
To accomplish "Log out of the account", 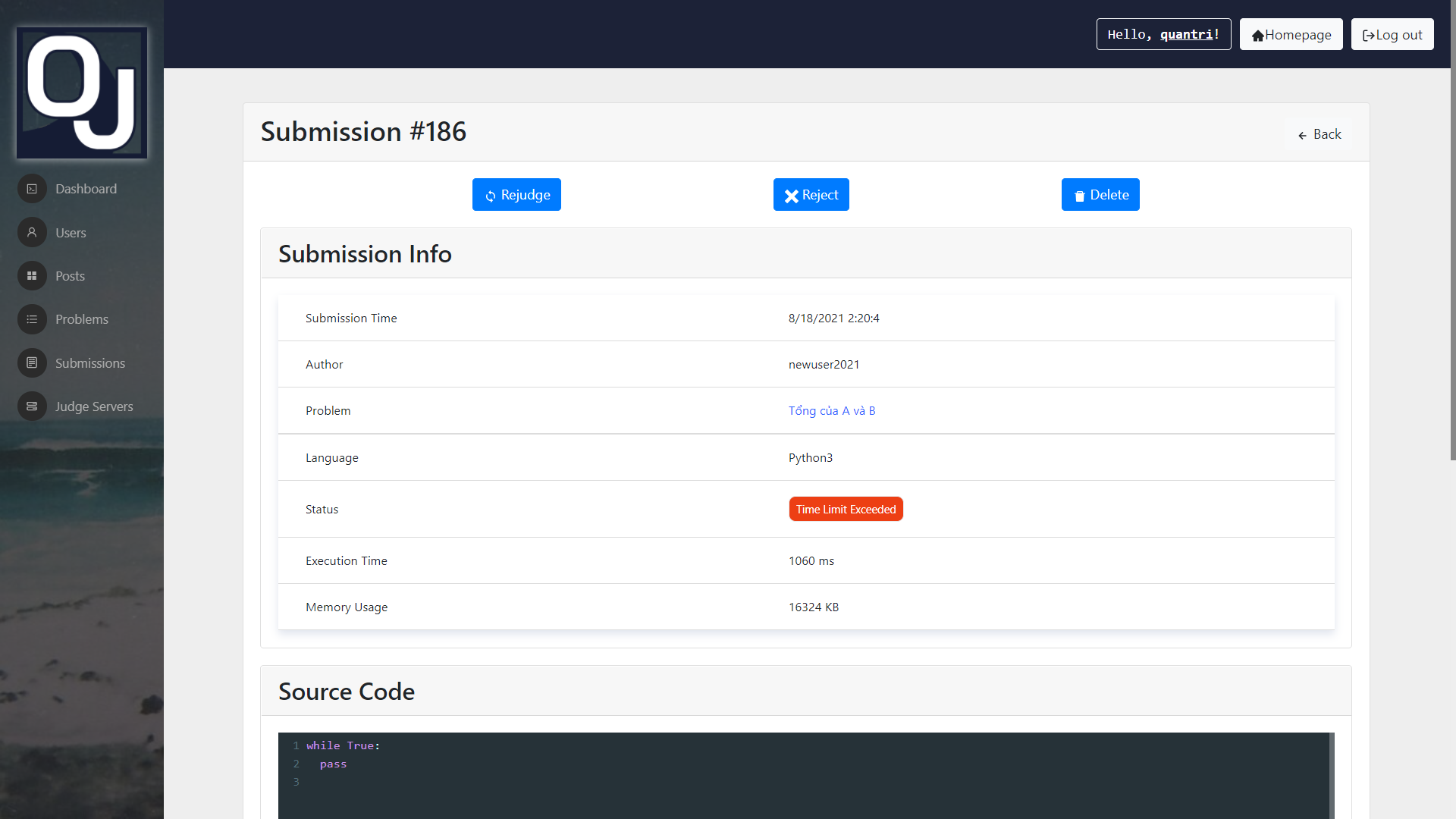I will click(1392, 35).
